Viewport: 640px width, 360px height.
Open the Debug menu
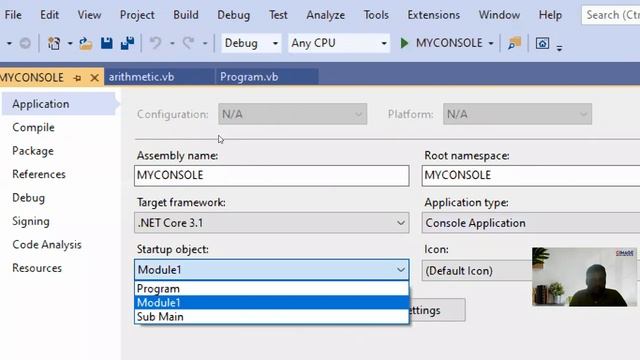233,15
